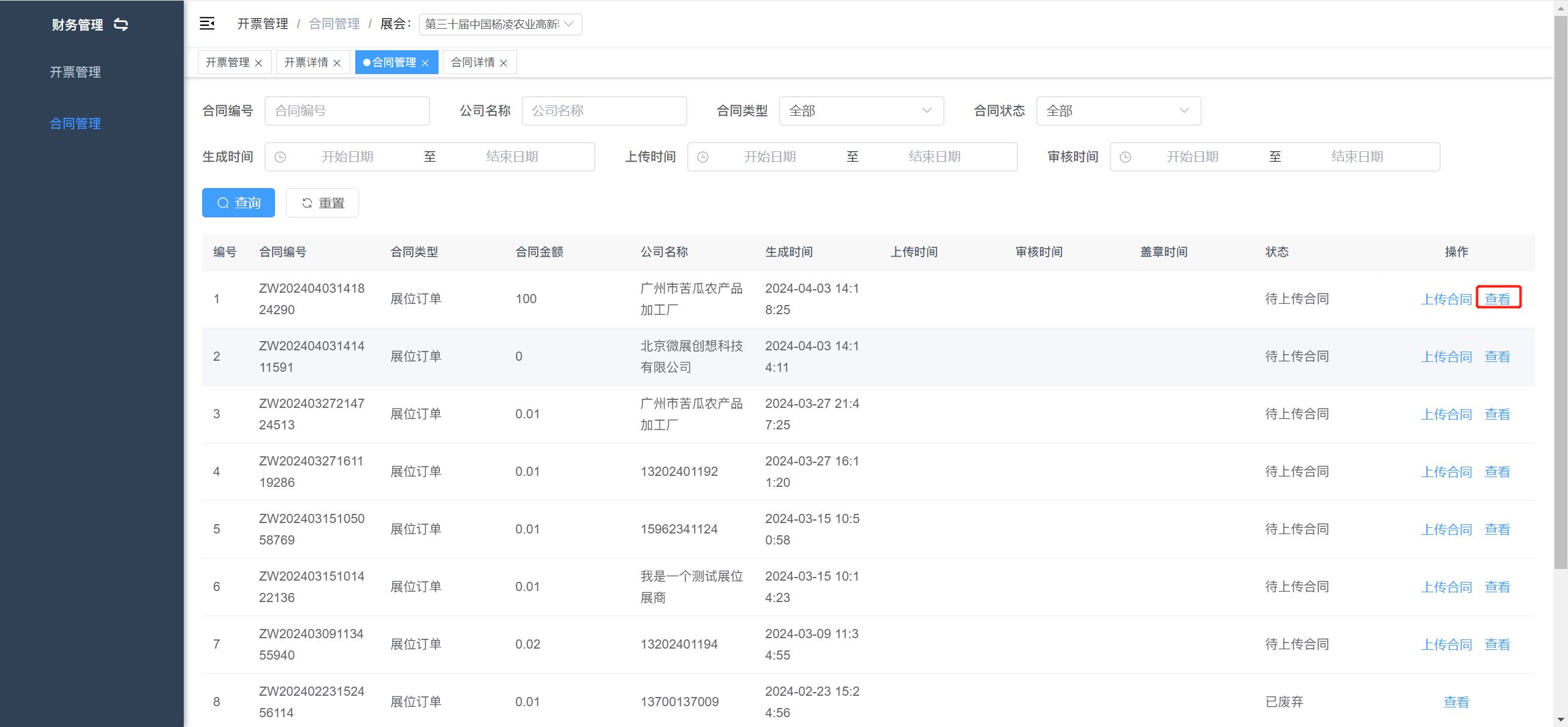Viewport: 1568px width, 727px height.
Task: Click 查看 for 我是一个测试展位展商 row
Action: coord(1498,587)
